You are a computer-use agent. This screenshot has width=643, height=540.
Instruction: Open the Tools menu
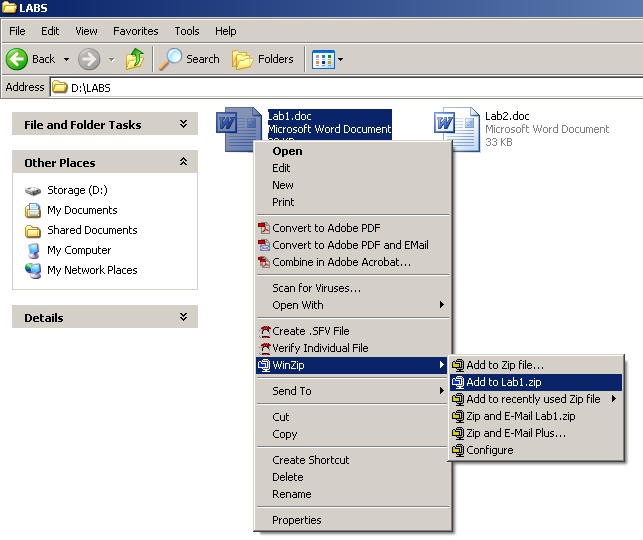tap(187, 31)
